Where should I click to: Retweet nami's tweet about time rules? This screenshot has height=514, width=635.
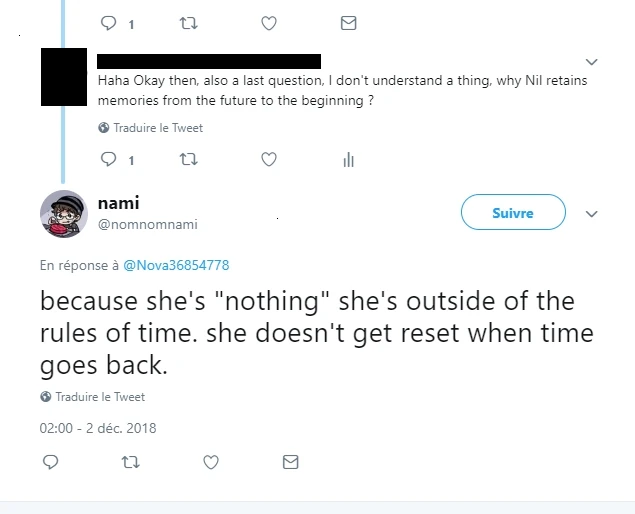pos(130,462)
